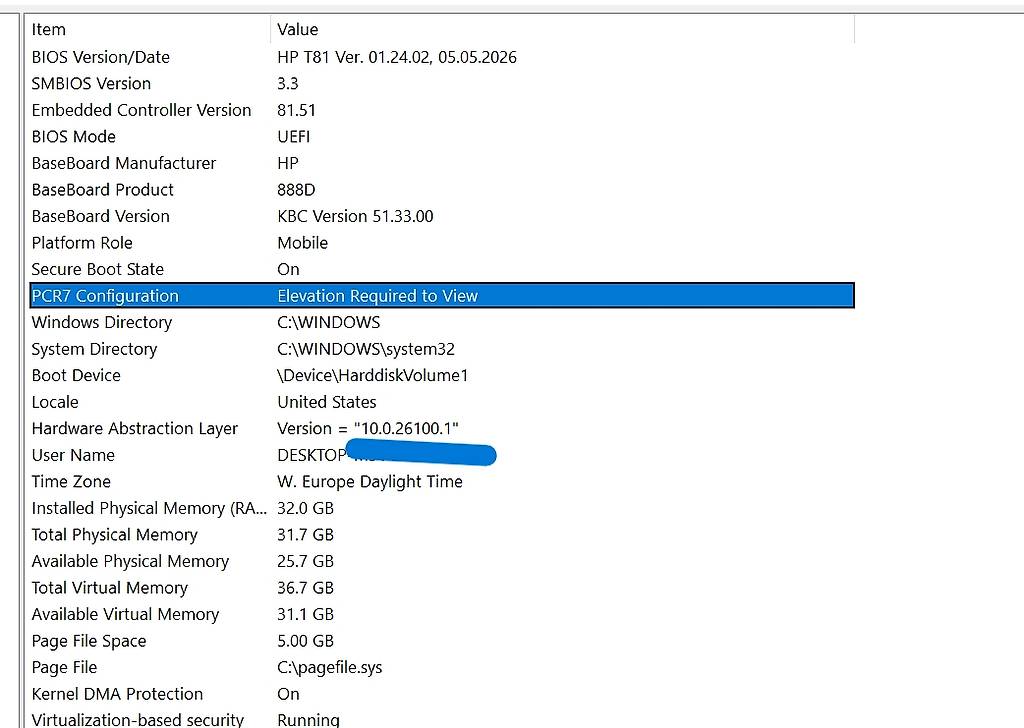Click the 5.00 GB value
Image resolution: width=1024 pixels, height=728 pixels.
[305, 641]
